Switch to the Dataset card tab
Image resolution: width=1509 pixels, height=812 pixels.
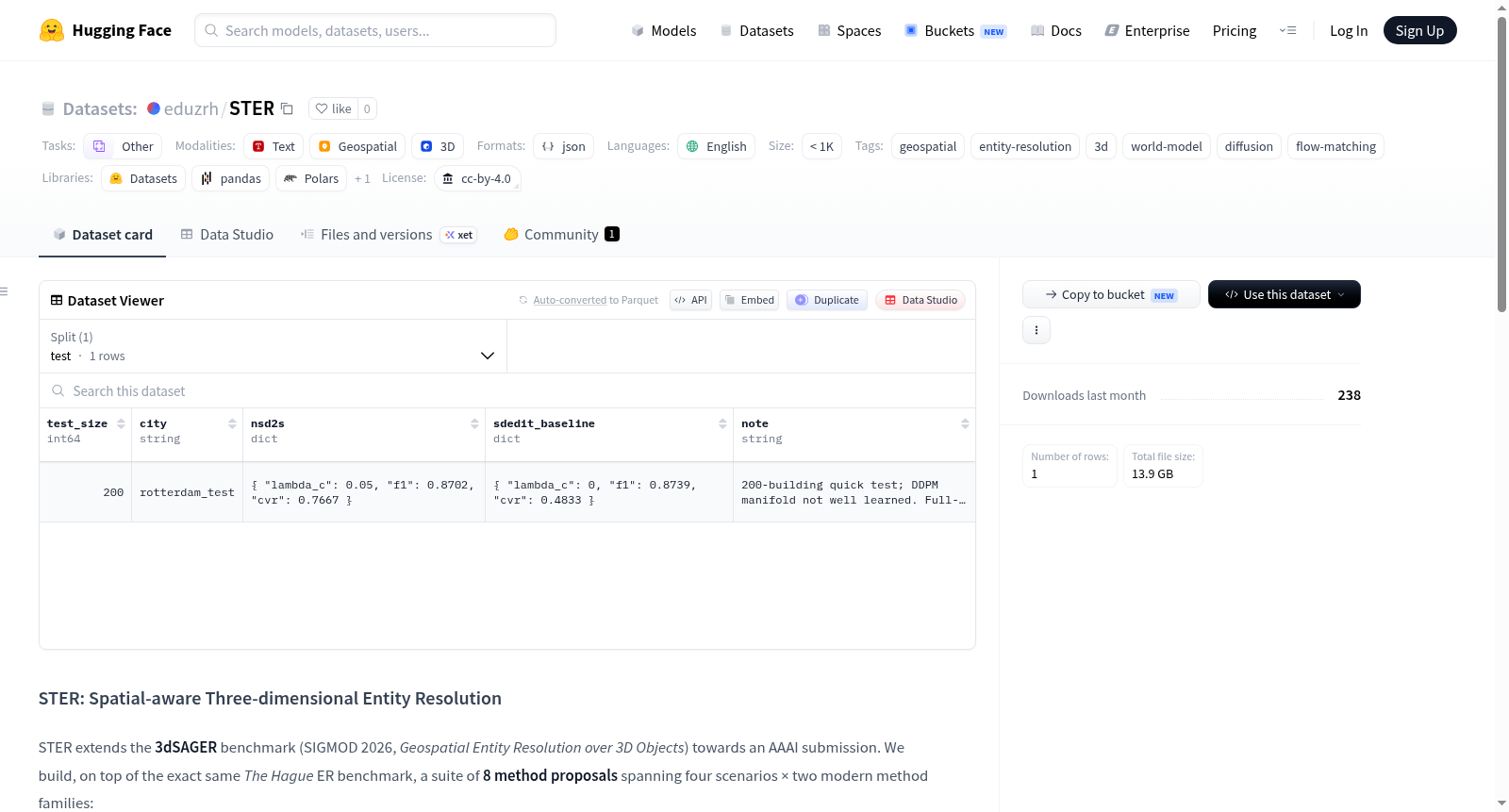click(102, 235)
